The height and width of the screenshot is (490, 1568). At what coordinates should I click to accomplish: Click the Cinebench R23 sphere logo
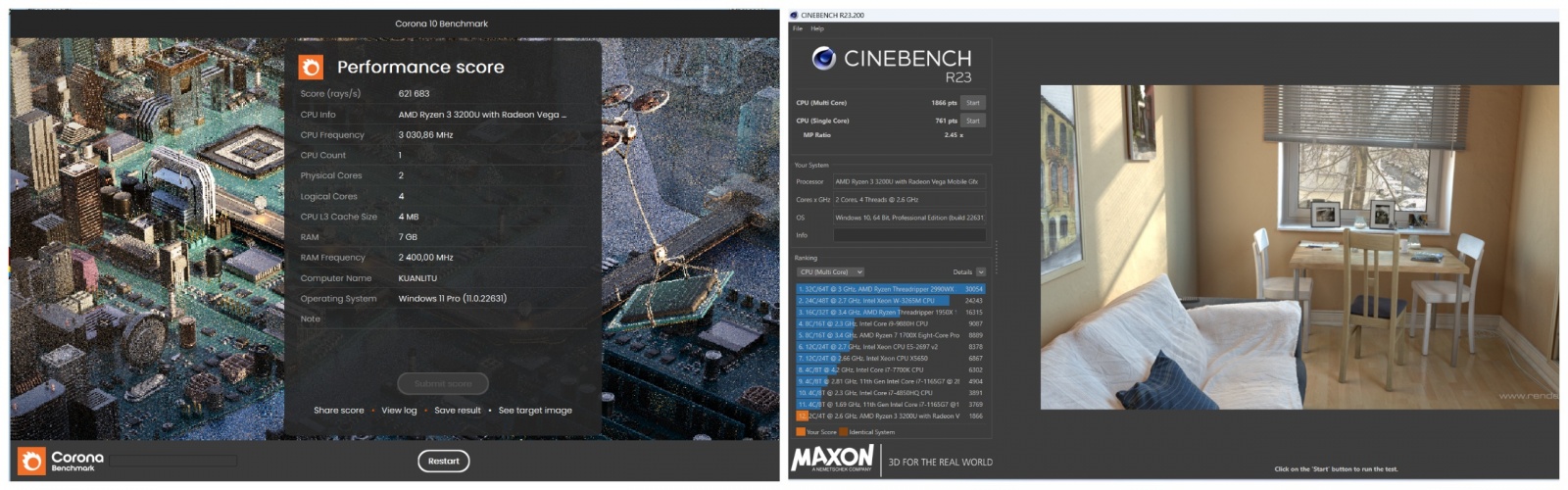[x=823, y=59]
